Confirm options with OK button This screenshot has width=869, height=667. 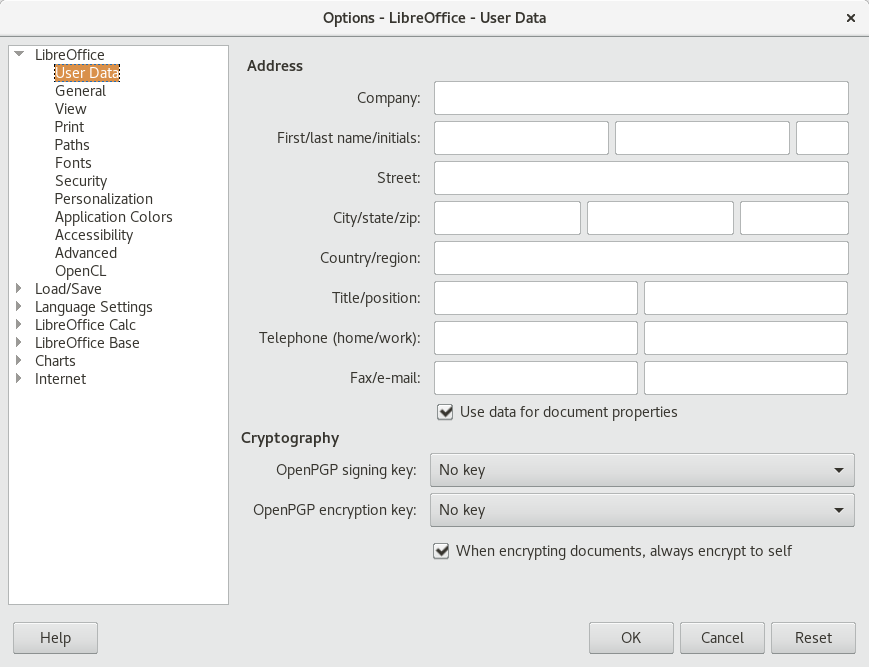pyautogui.click(x=631, y=638)
